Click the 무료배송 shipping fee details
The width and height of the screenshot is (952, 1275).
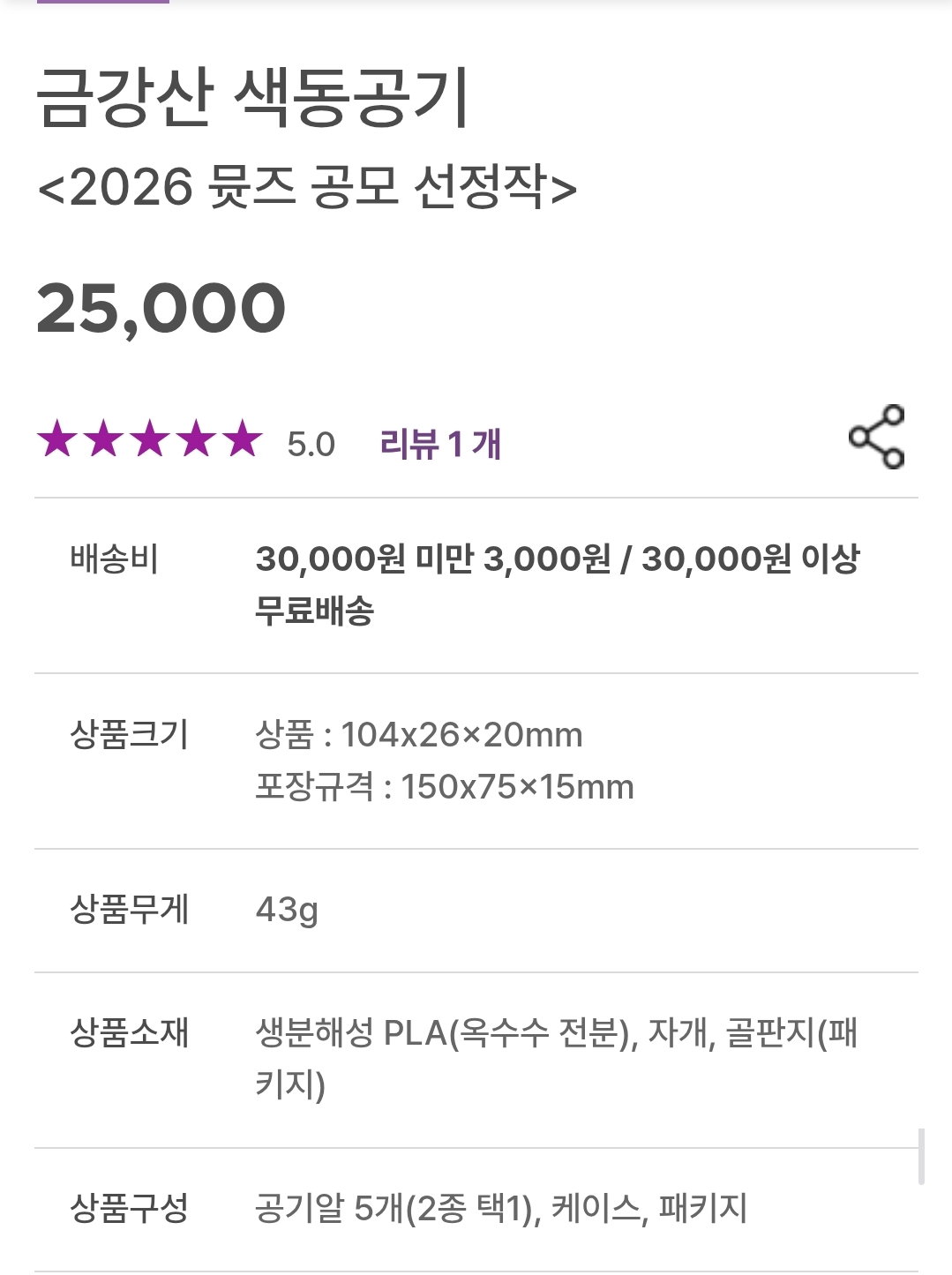coord(558,584)
